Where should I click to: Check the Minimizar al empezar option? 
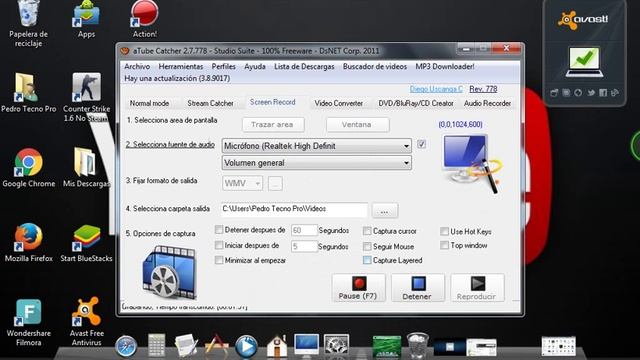click(x=219, y=260)
